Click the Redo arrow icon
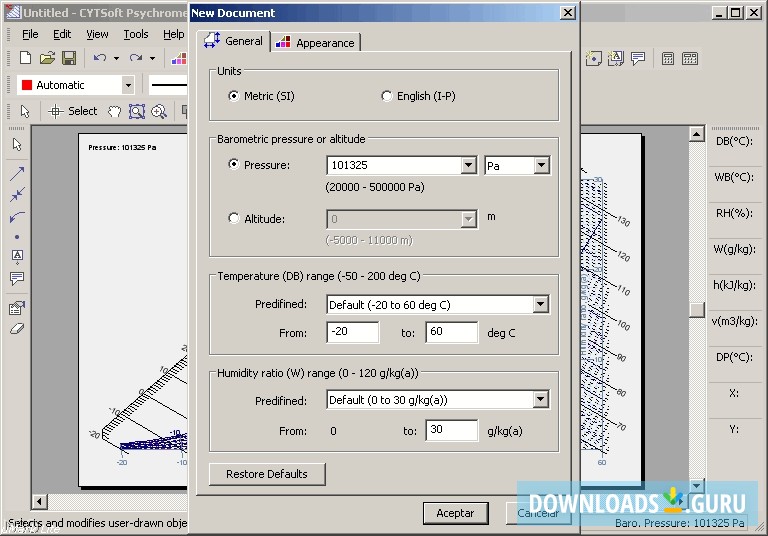The width and height of the screenshot is (768, 536). click(136, 58)
